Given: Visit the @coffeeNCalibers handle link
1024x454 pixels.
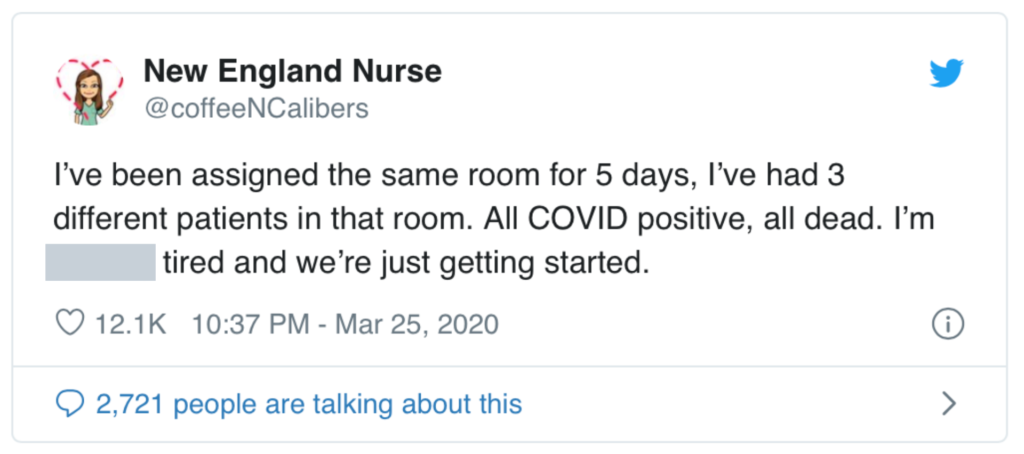Looking at the screenshot, I should pyautogui.click(x=256, y=107).
